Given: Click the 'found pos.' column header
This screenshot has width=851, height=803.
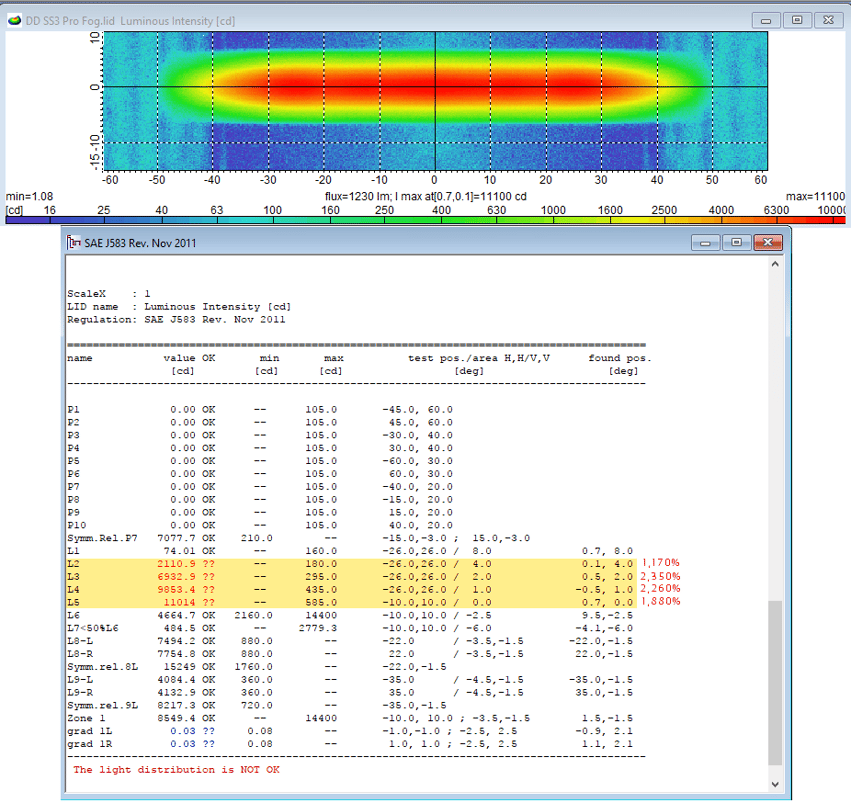Looking at the screenshot, I should click(619, 358).
